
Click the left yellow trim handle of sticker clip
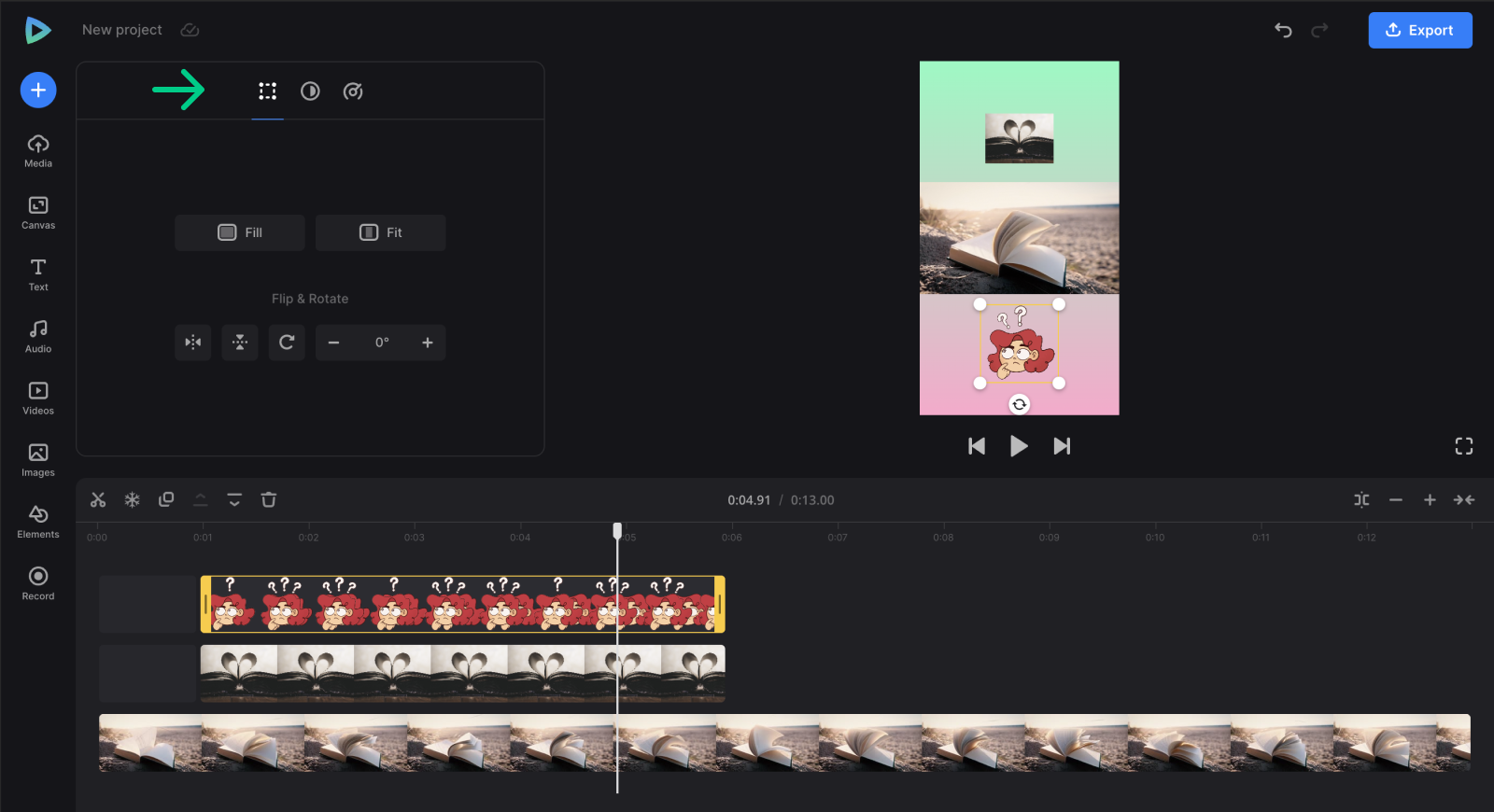[205, 604]
